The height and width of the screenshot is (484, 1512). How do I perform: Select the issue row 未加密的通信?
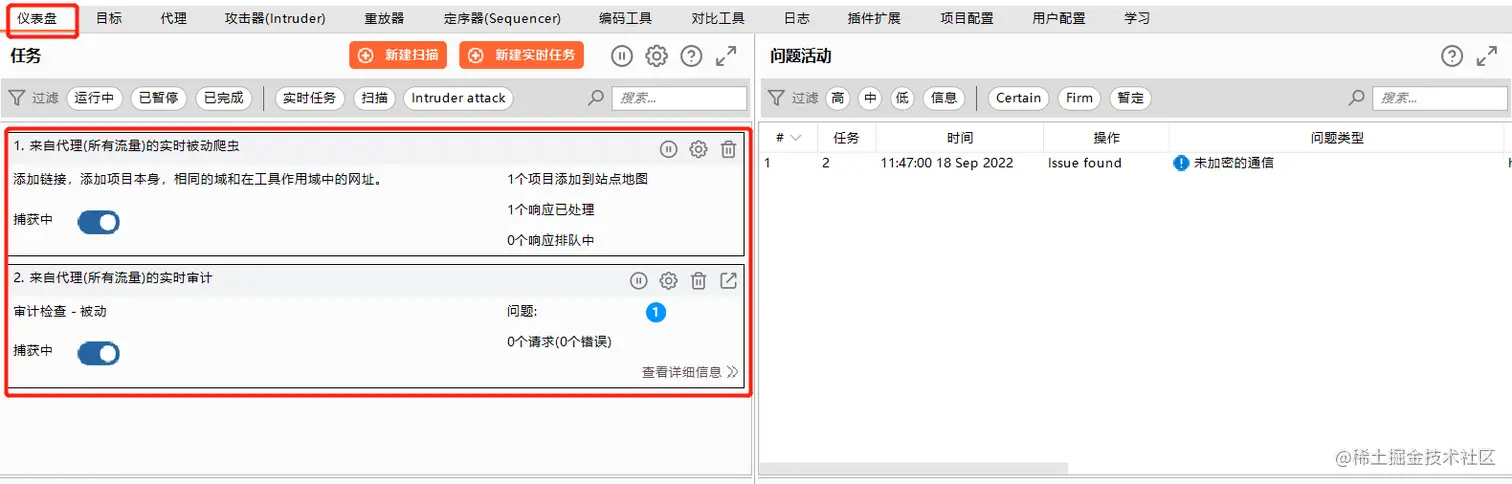[x=1135, y=163]
